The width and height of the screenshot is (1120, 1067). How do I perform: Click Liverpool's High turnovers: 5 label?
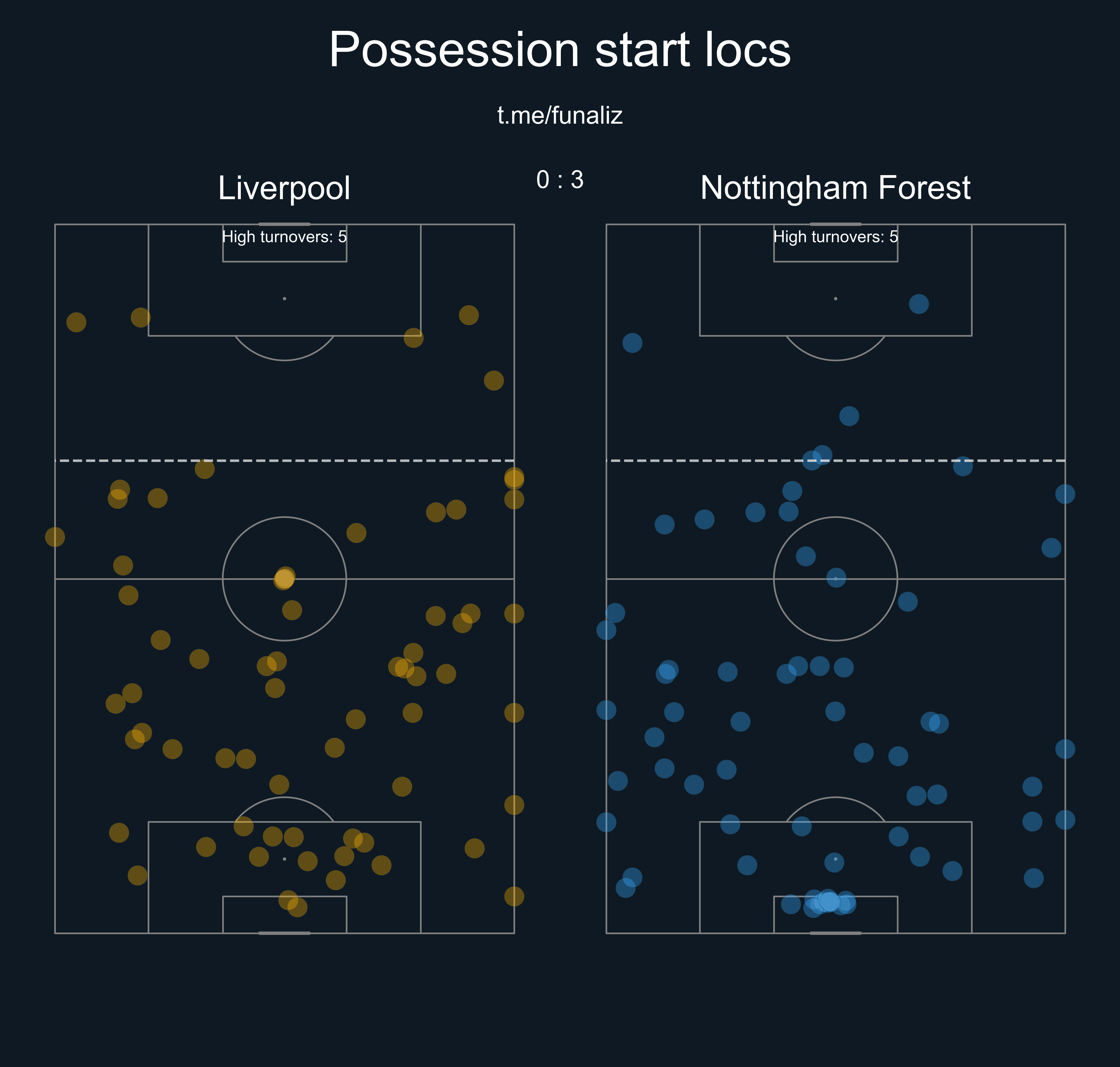click(x=284, y=237)
